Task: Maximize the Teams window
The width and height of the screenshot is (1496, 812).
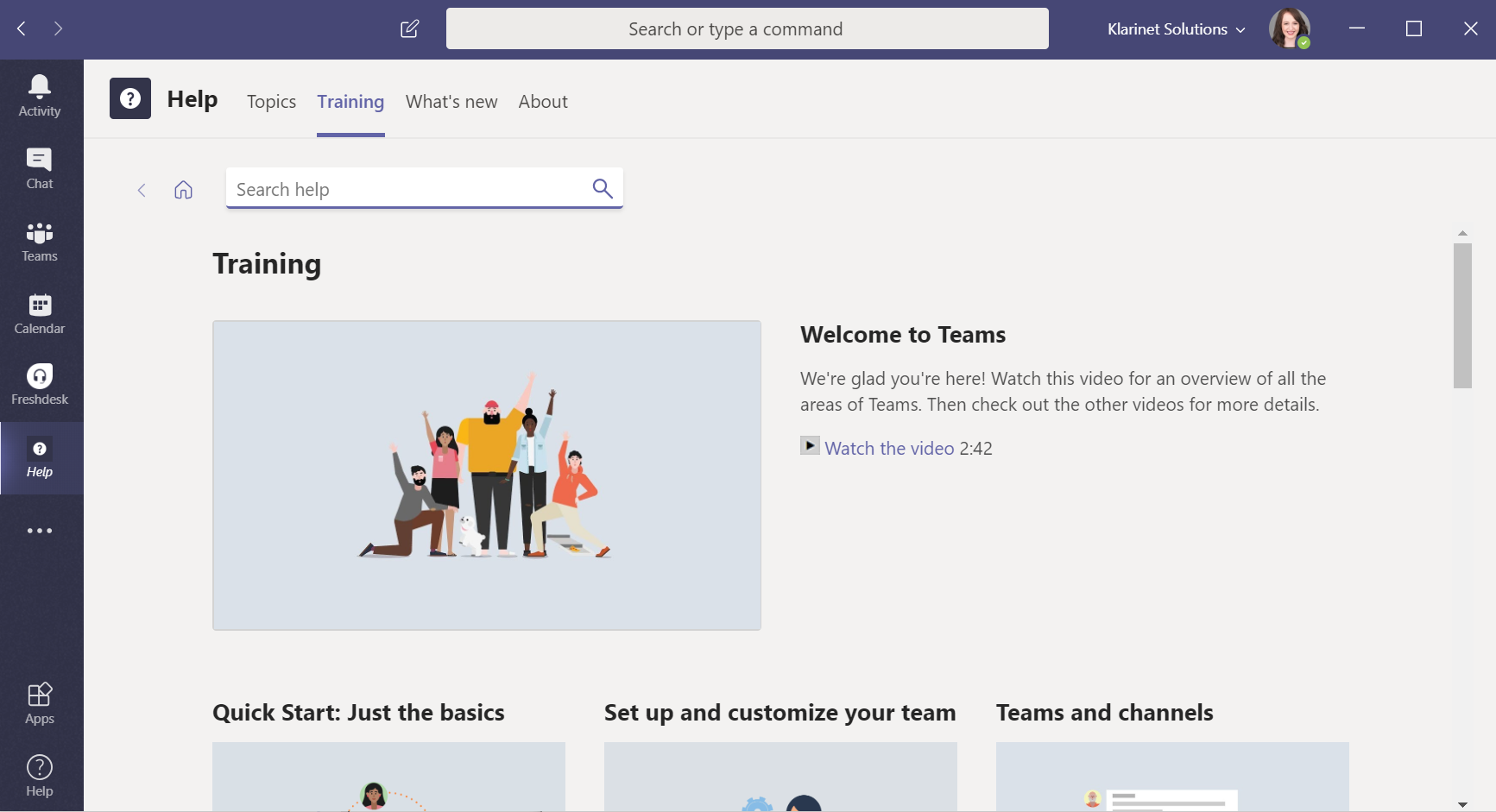Action: 1414,28
